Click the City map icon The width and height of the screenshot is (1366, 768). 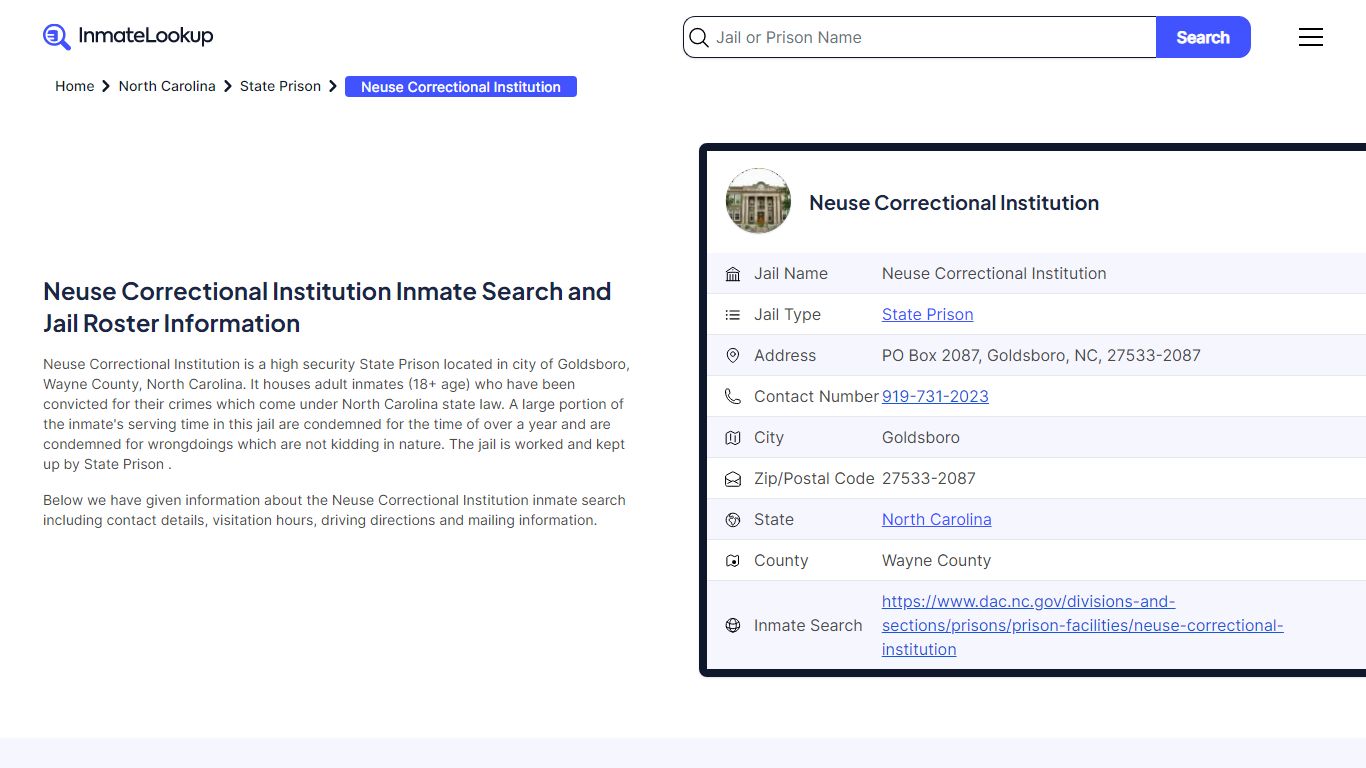click(x=733, y=438)
